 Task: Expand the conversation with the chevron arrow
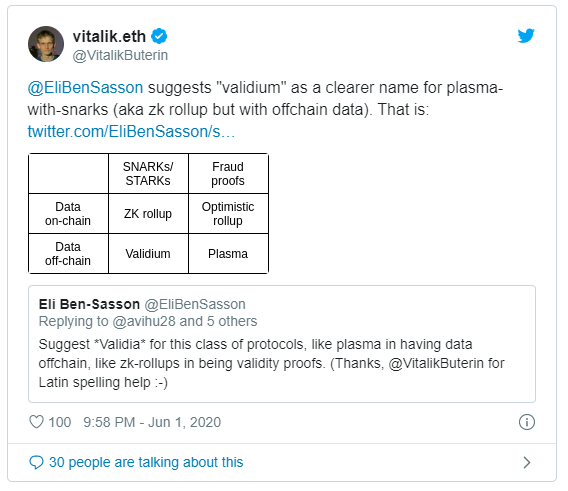(527, 462)
